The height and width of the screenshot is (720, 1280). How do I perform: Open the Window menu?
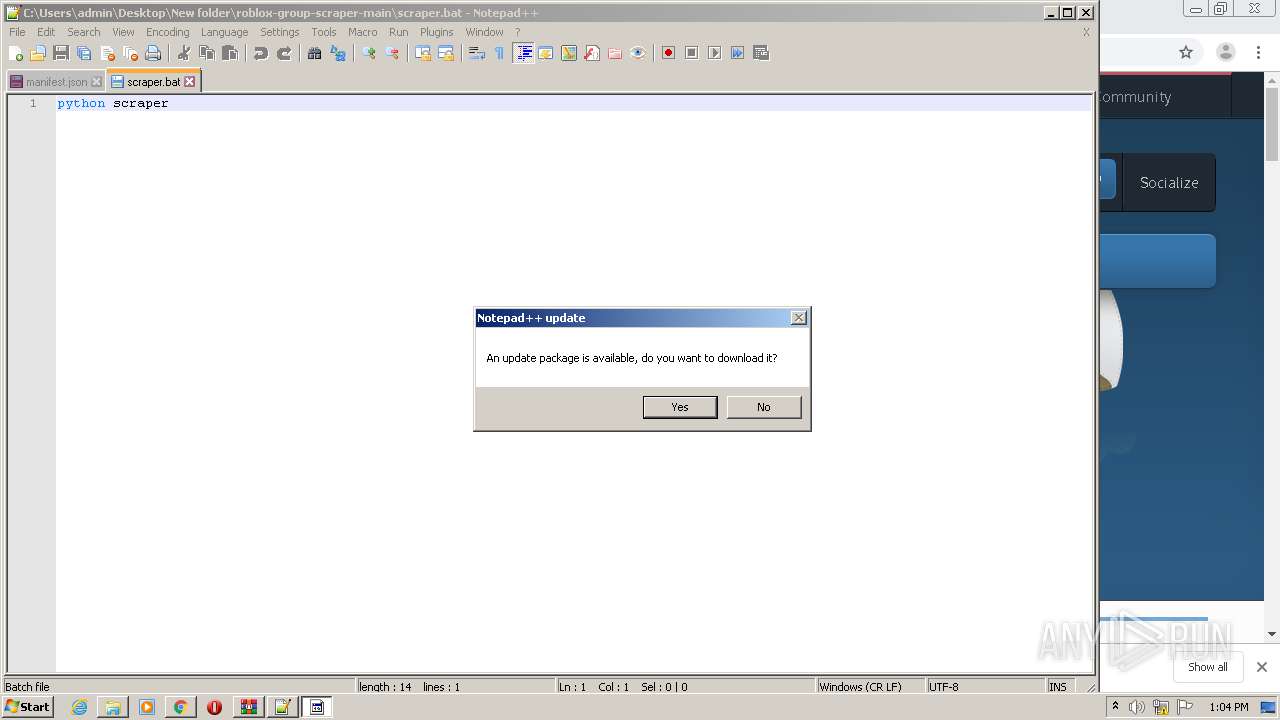[x=485, y=32]
